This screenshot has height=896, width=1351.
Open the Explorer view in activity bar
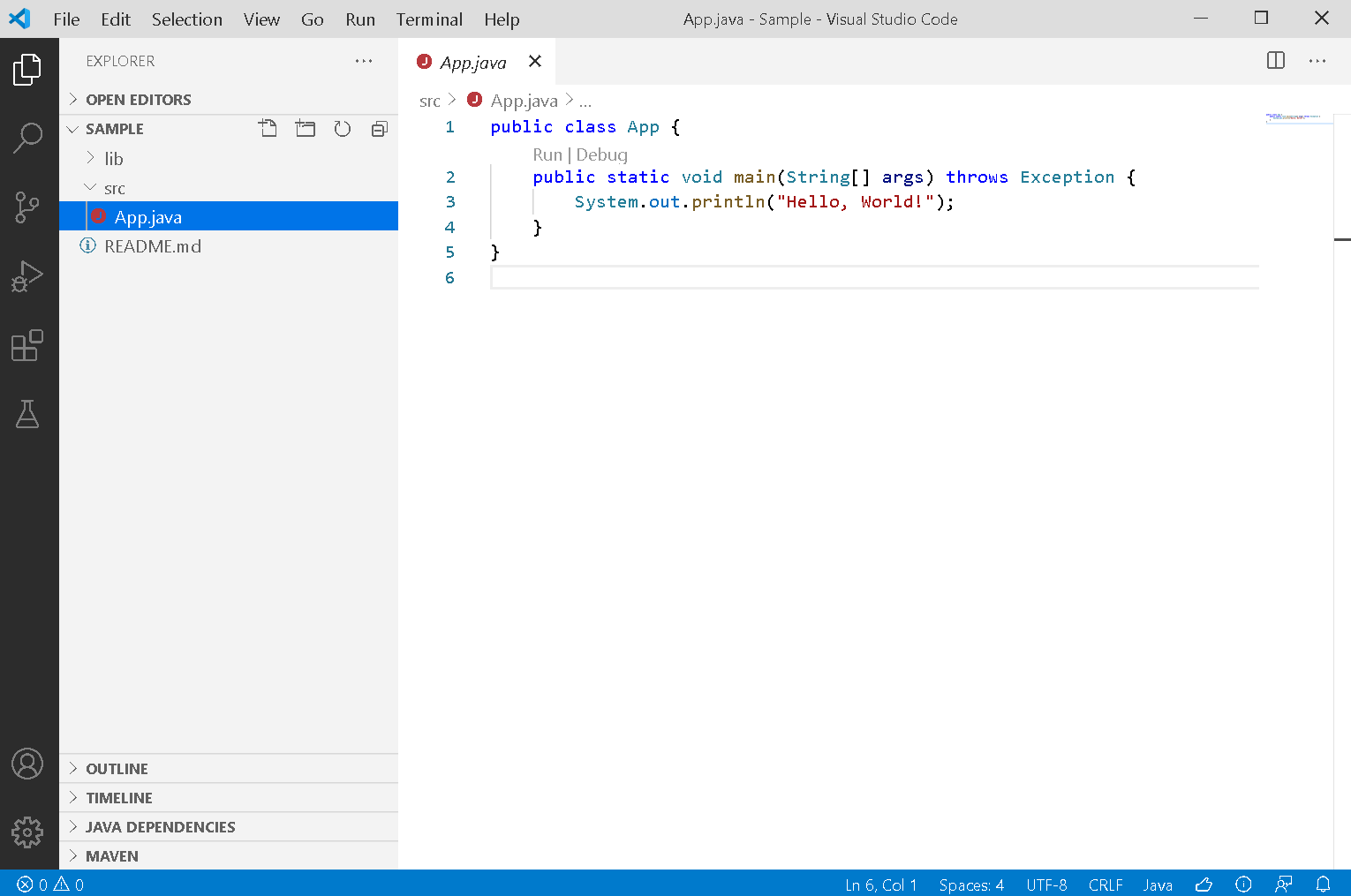27,70
